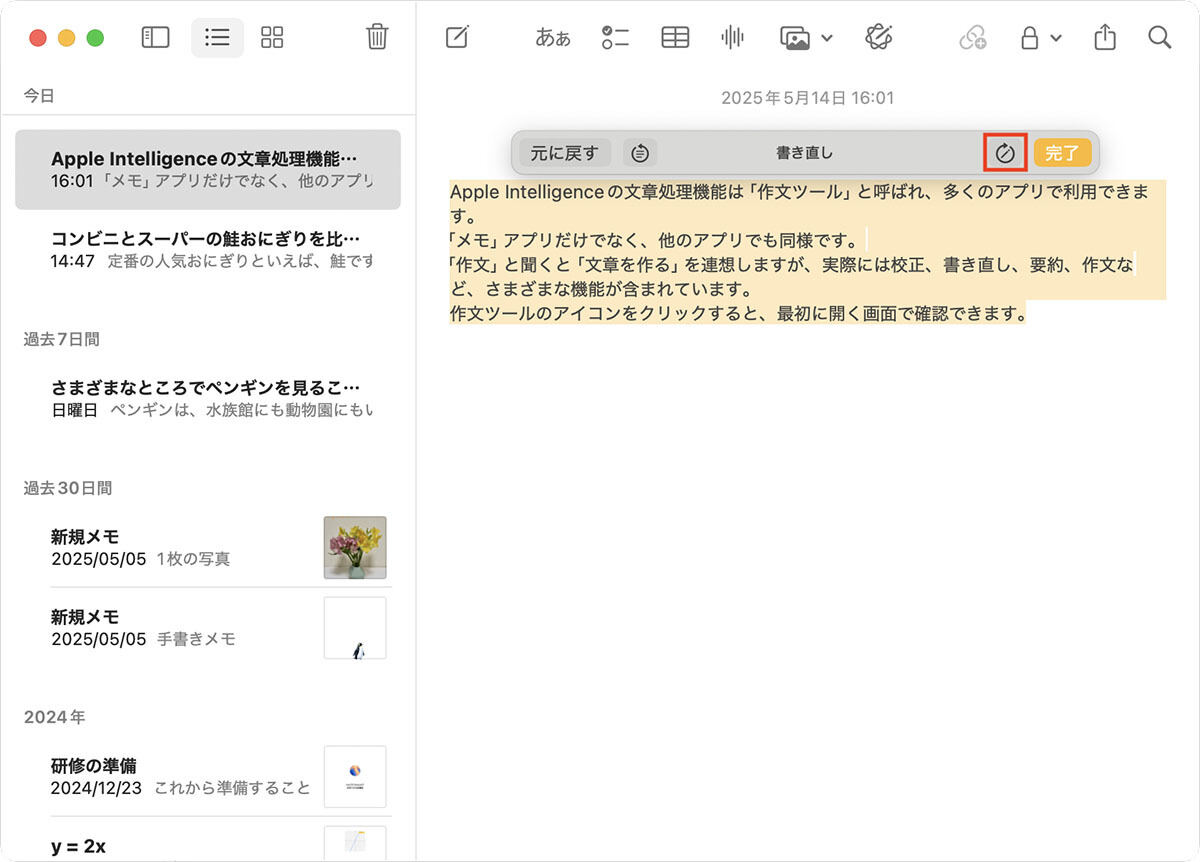Open the Apple Intelligence writing tools icon
1200x862 pixels.
[x=878, y=38]
